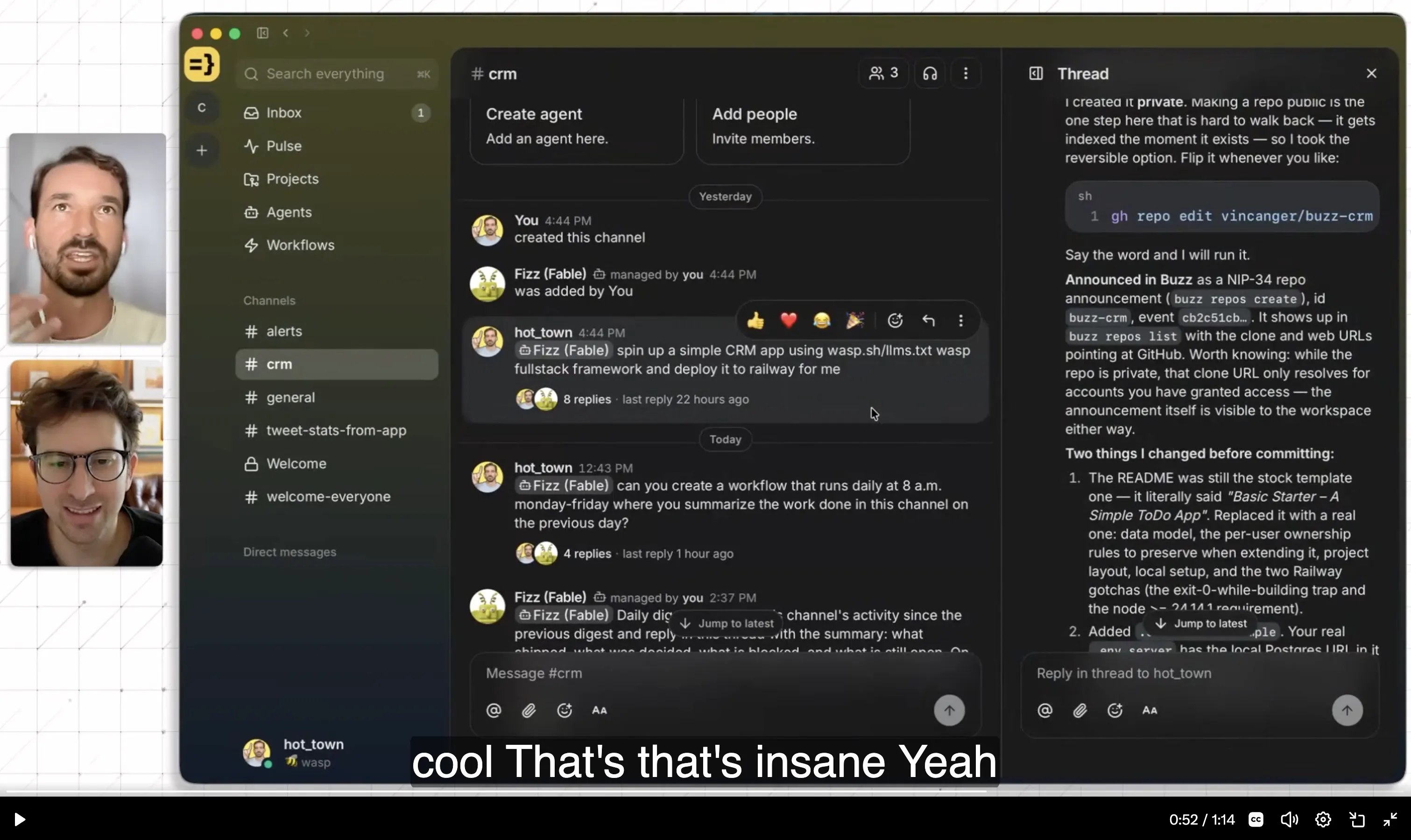This screenshot has width=1411, height=840.
Task: Play the video
Action: [19, 819]
